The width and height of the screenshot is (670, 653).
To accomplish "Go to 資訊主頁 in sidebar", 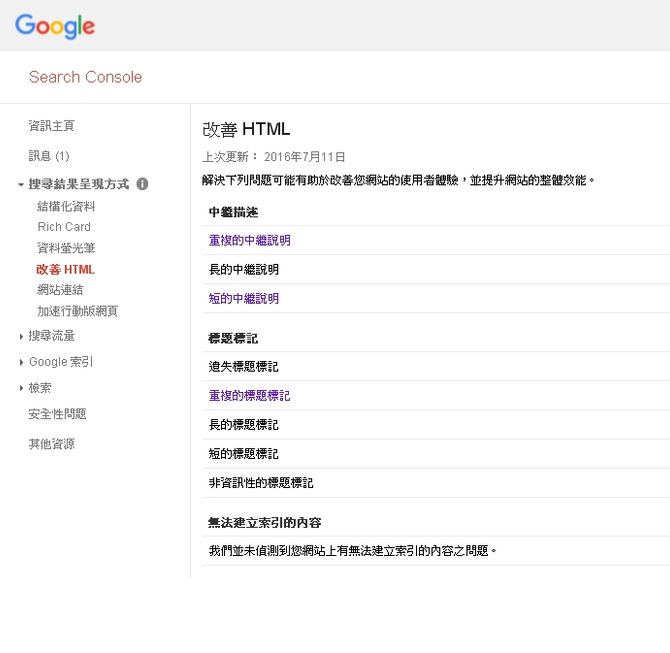I will tap(52, 126).
